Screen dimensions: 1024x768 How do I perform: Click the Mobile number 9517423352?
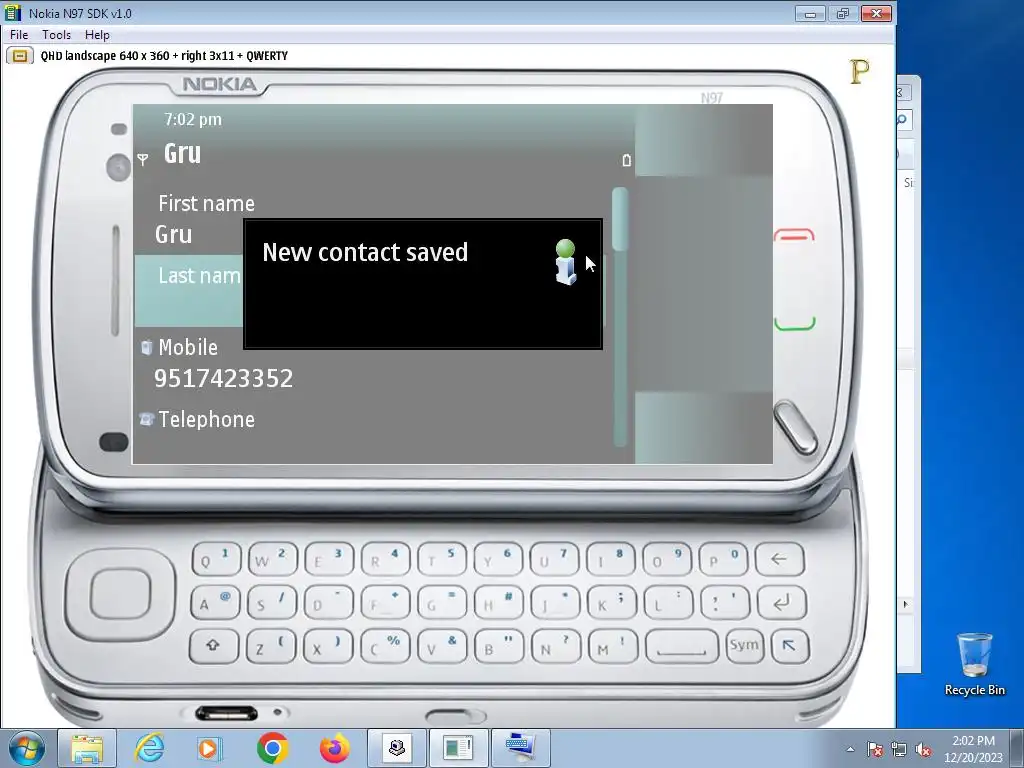click(223, 379)
